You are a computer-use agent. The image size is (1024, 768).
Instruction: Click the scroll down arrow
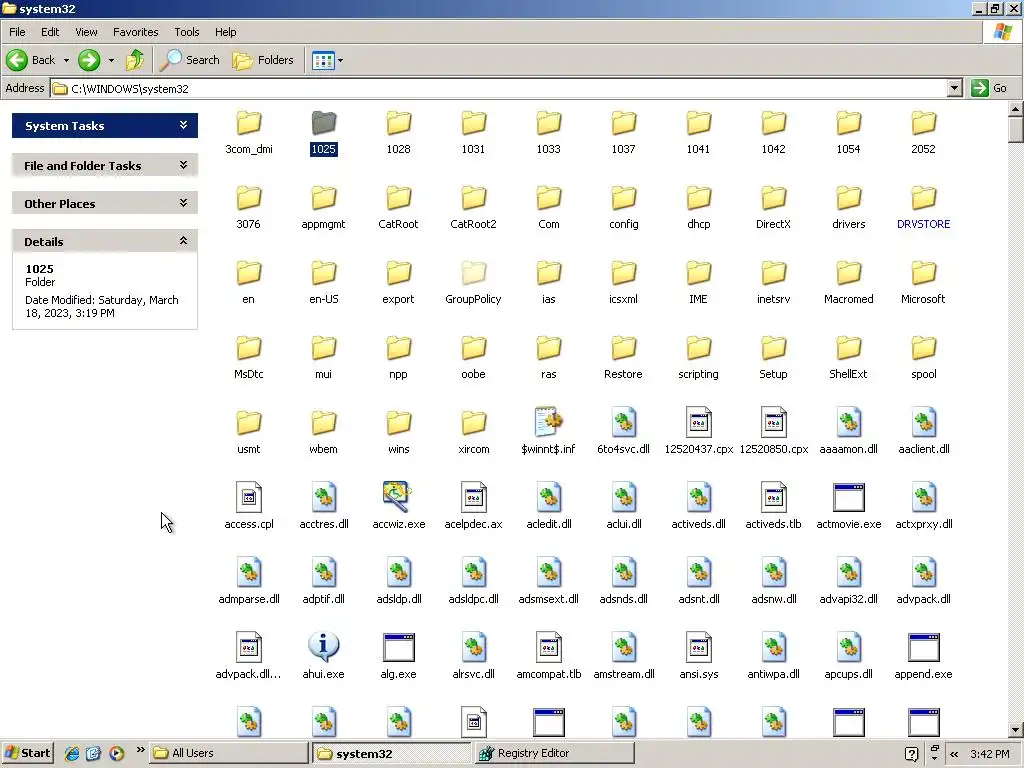1016,730
